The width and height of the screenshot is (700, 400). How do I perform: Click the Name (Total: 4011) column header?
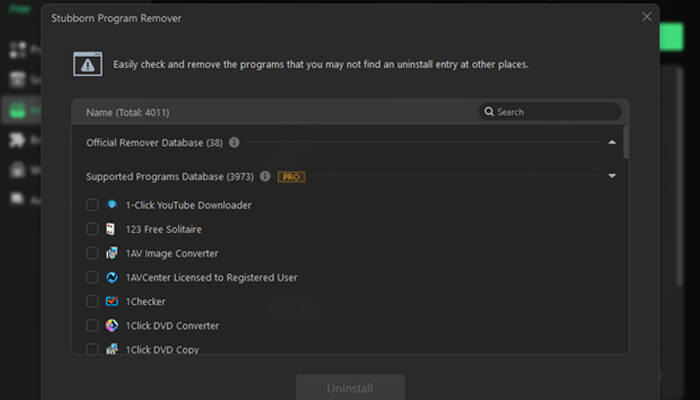pyautogui.click(x=128, y=112)
